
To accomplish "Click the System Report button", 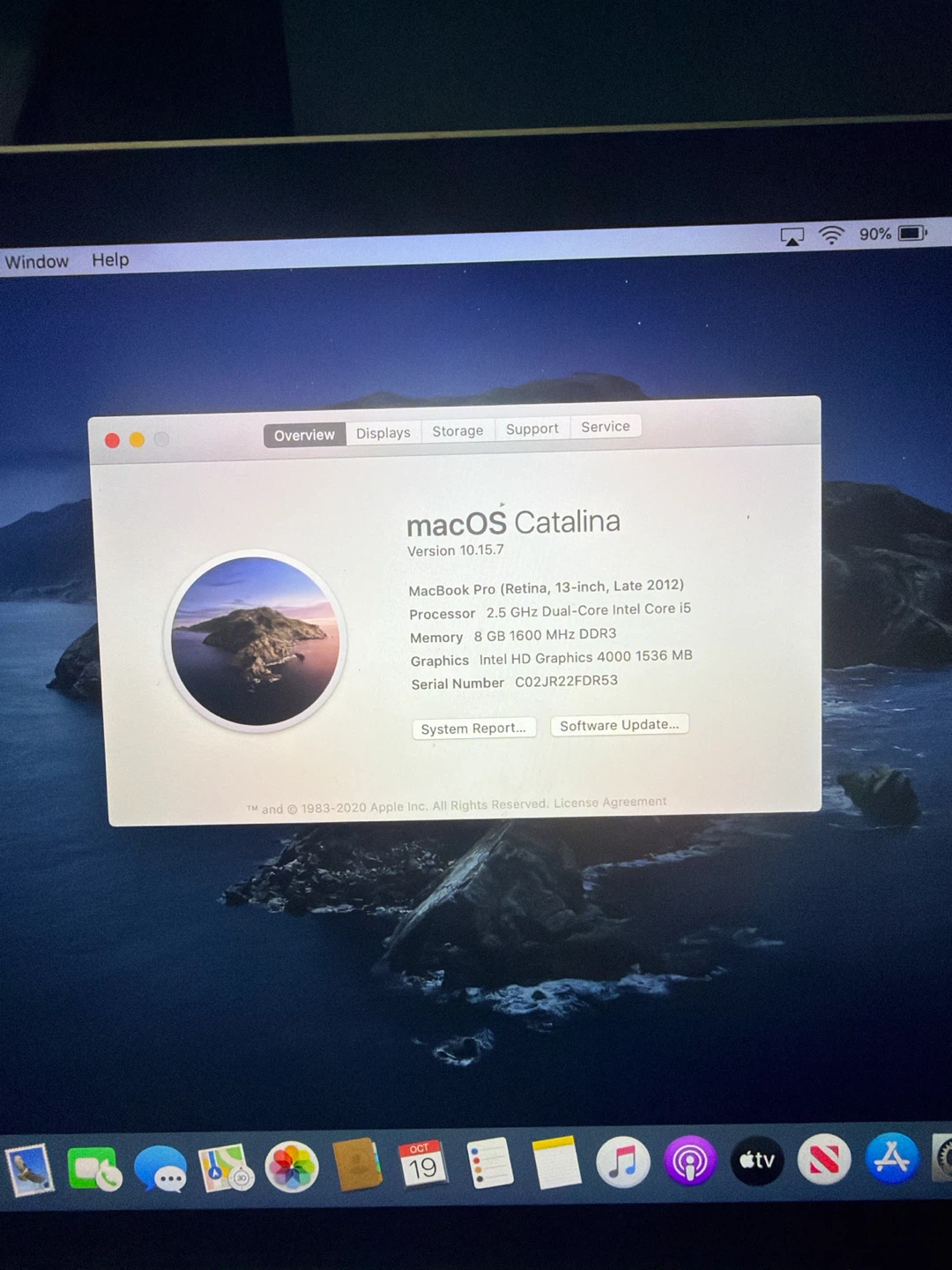I will (473, 728).
